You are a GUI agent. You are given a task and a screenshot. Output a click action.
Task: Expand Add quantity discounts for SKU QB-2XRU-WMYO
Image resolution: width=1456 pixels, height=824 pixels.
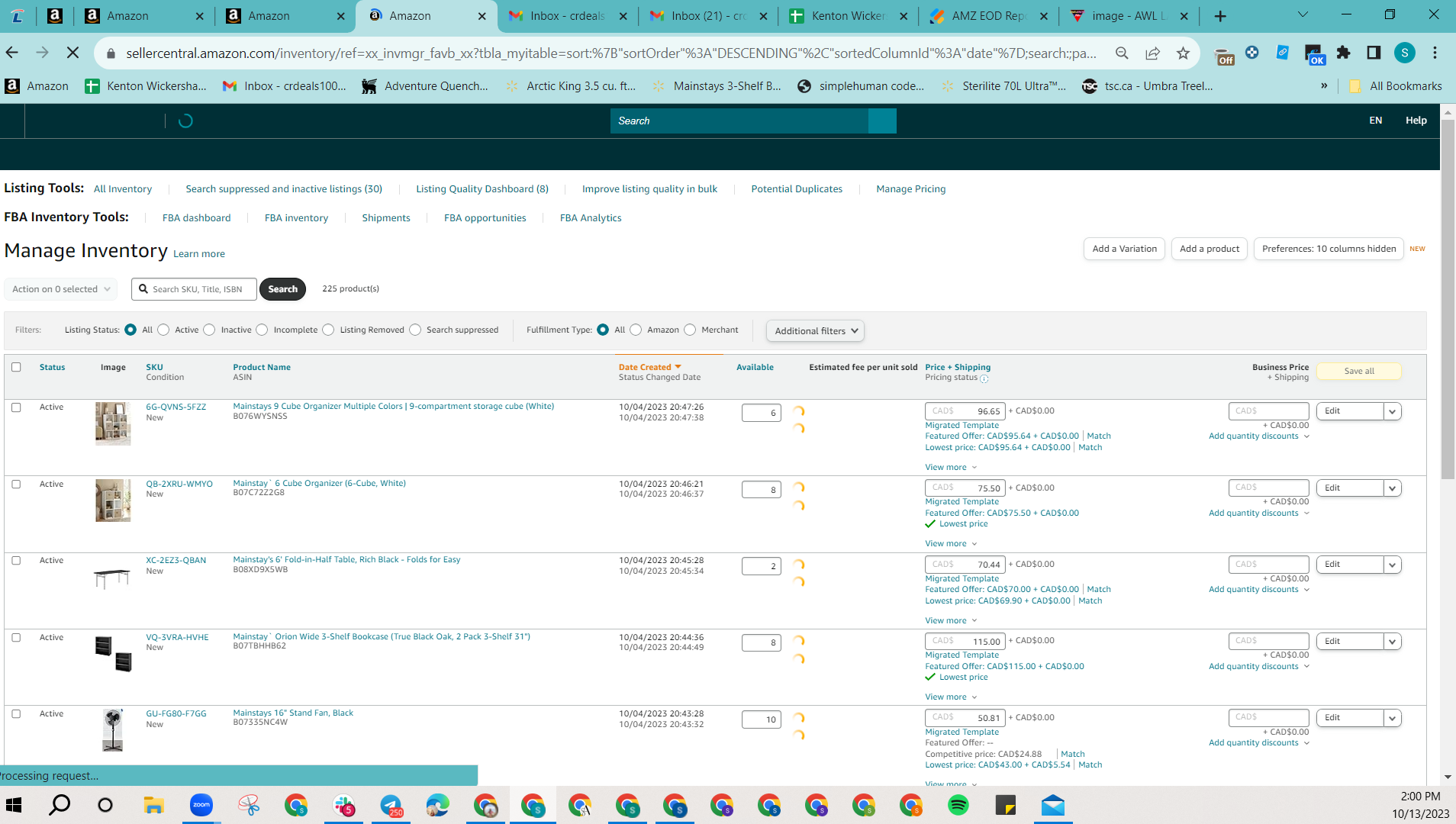tap(1259, 513)
